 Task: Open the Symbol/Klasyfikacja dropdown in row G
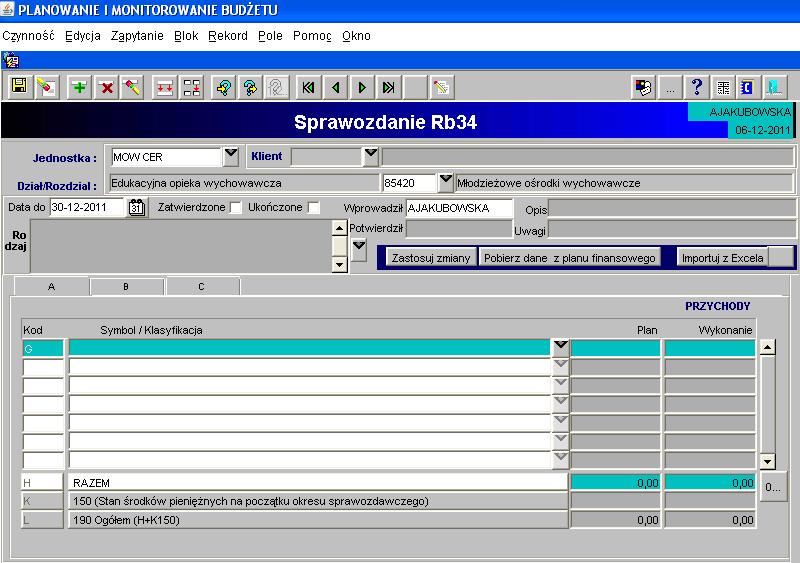(x=560, y=348)
